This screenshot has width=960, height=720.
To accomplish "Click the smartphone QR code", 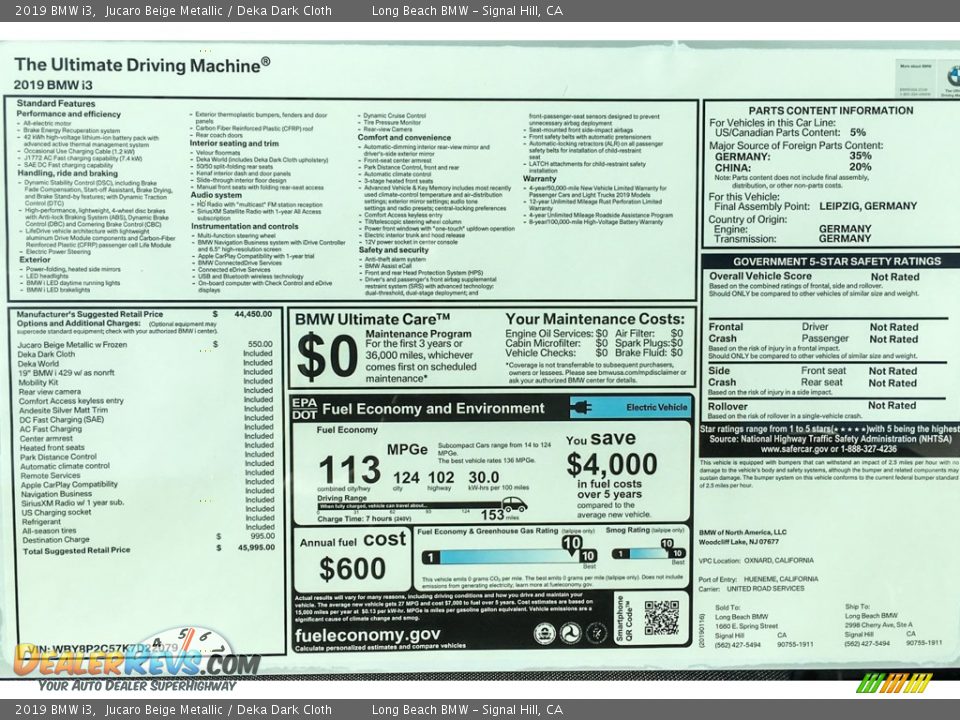I will (661, 617).
